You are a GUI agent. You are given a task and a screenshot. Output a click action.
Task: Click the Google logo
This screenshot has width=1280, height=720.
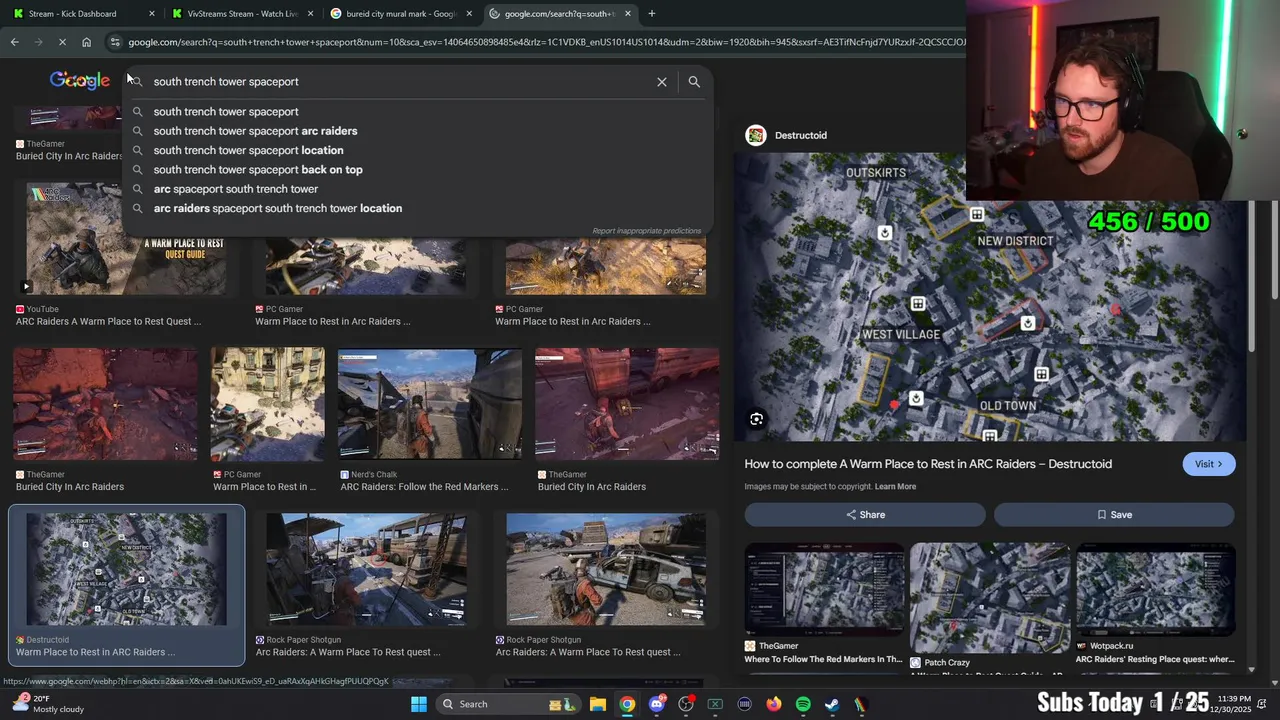pyautogui.click(x=80, y=80)
